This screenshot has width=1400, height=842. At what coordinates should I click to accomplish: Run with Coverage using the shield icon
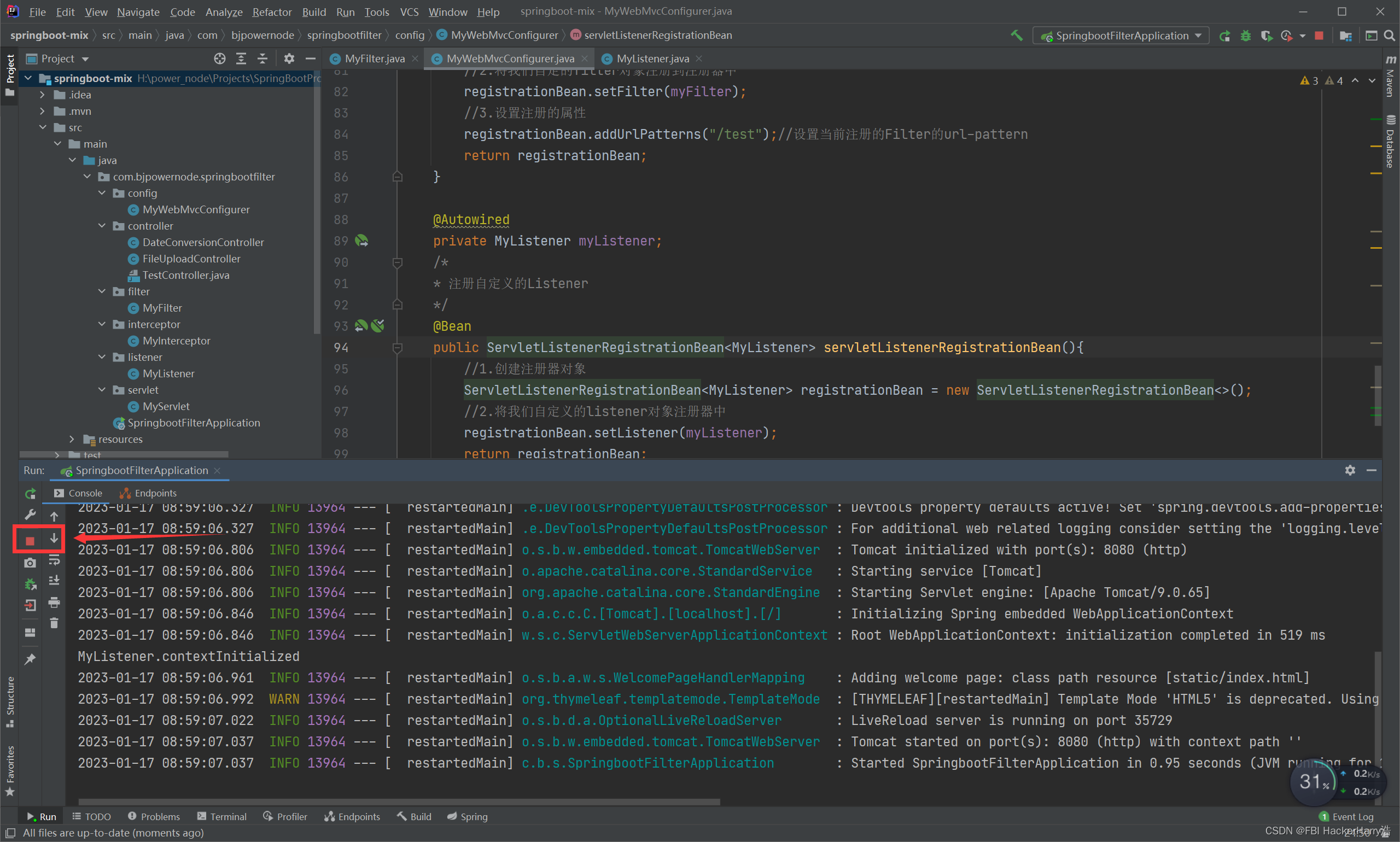(1265, 36)
